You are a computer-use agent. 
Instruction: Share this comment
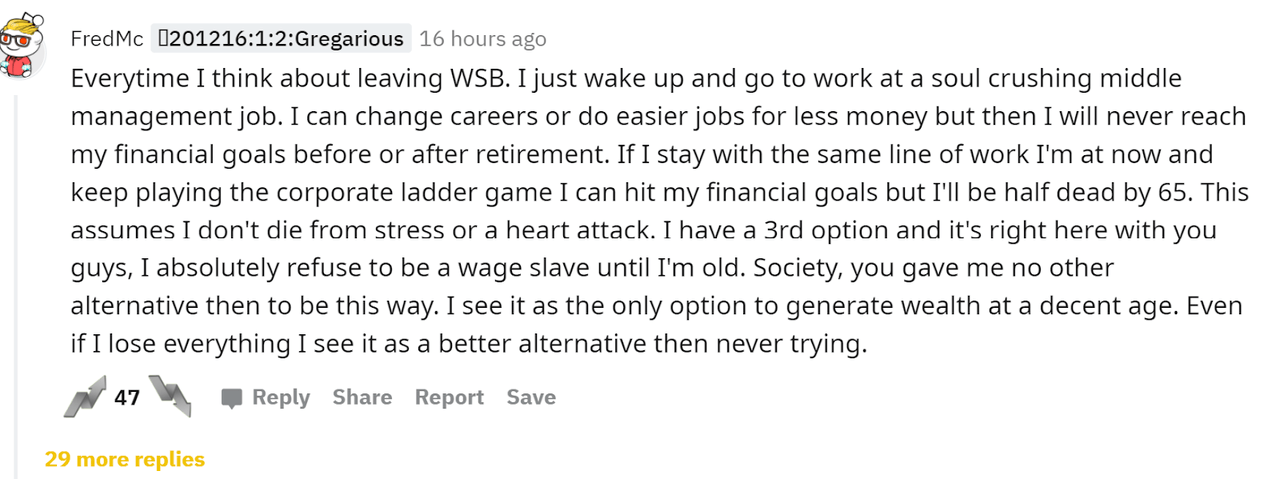tap(362, 397)
